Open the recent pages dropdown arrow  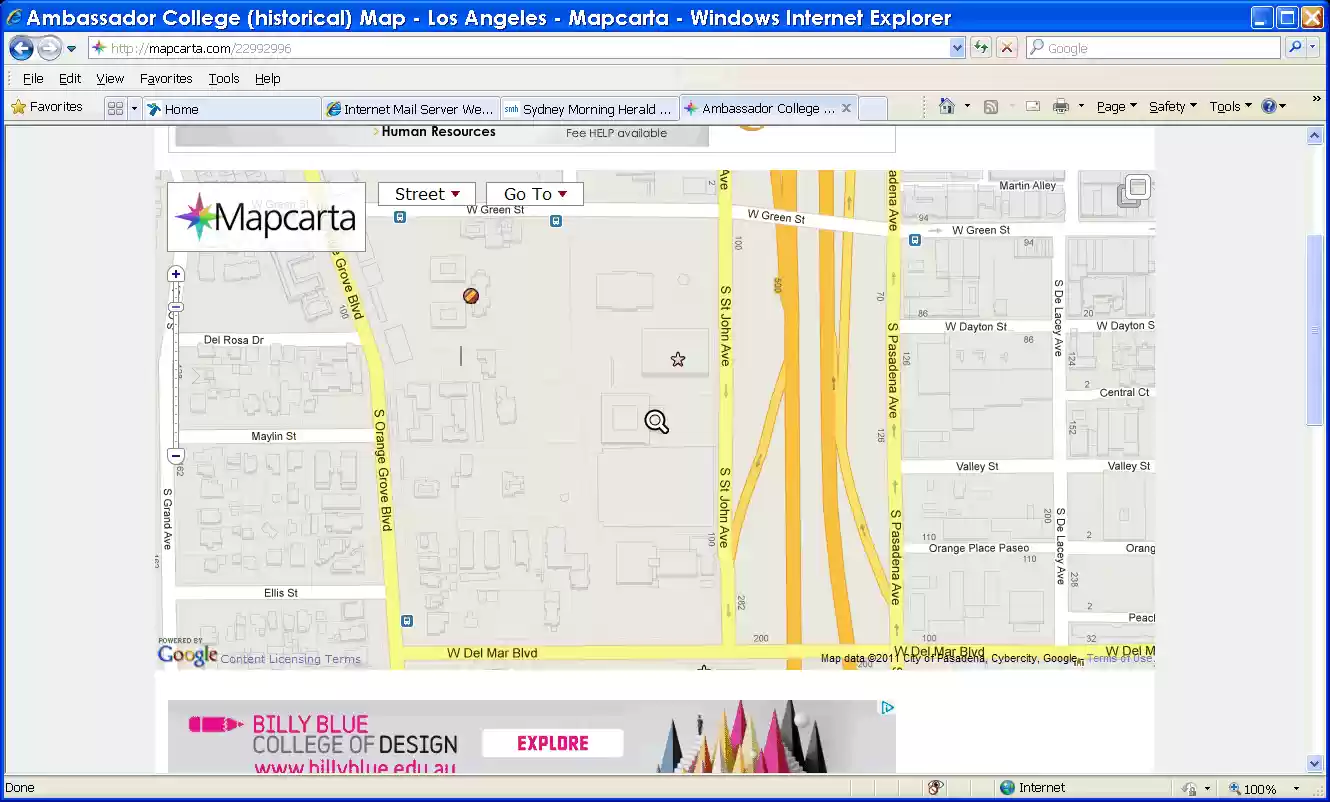click(72, 49)
